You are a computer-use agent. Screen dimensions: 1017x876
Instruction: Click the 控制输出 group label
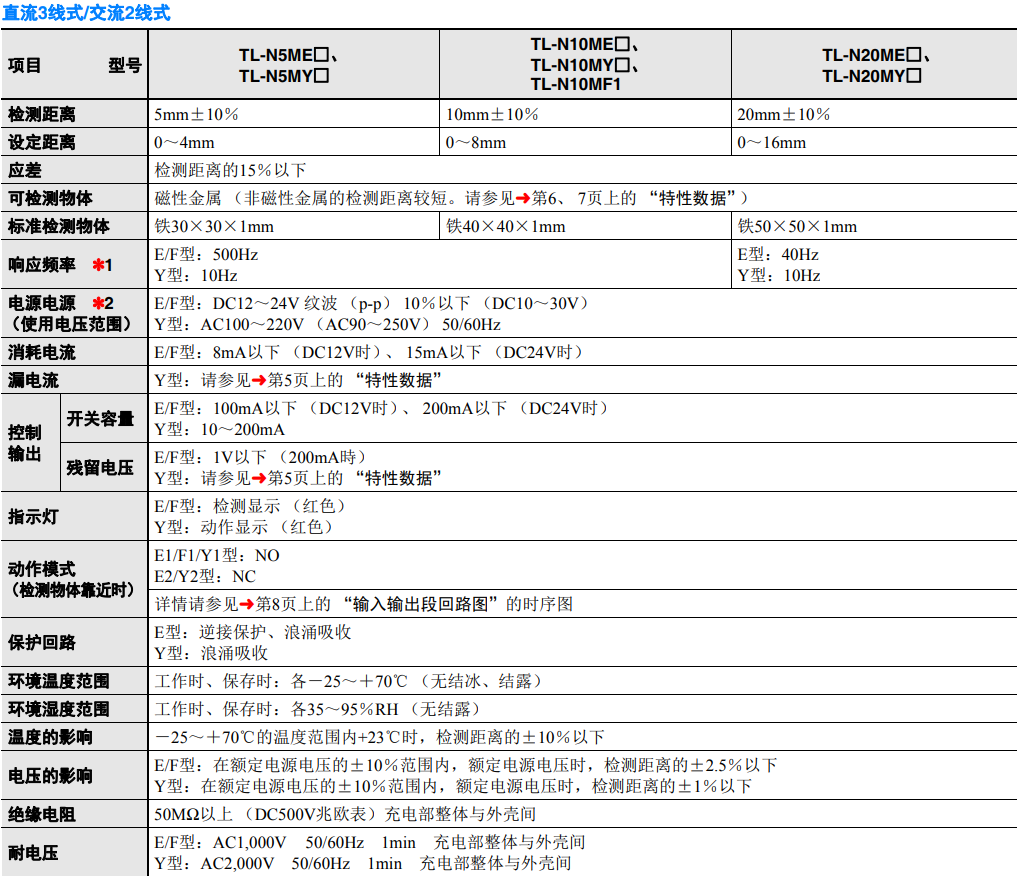(25, 443)
